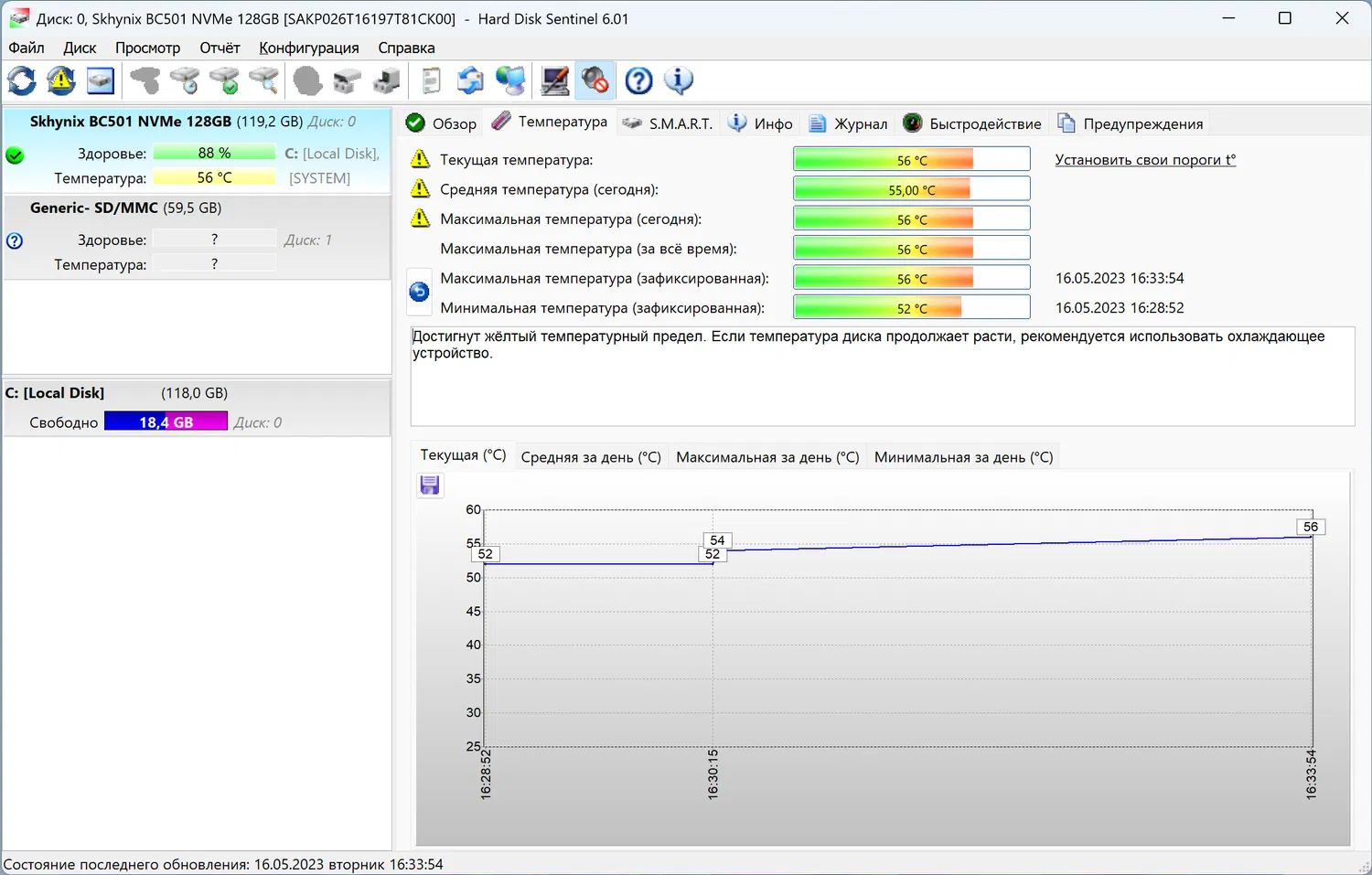The height and width of the screenshot is (875, 1372).
Task: Click the computer tower with drive toolbar icon
Action: click(387, 81)
